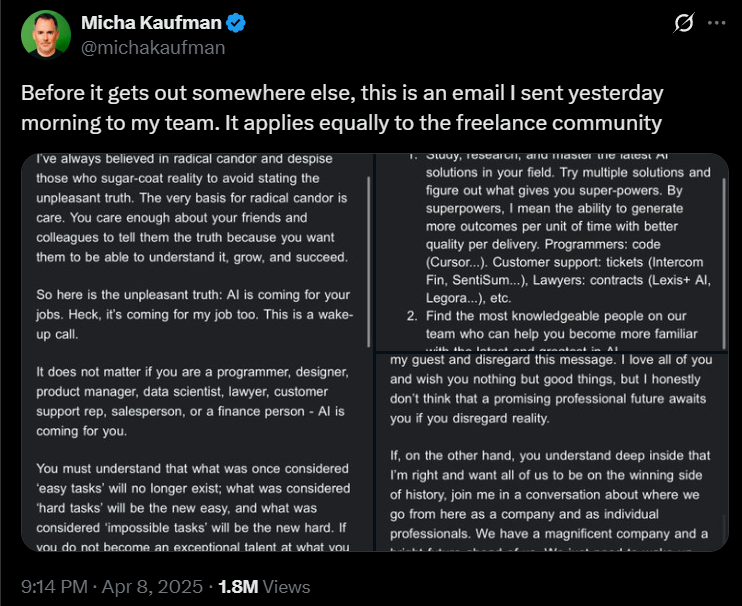Viewport: 742px width, 606px height.
Task: Open Micha Kaufman's profile avatar photo
Action: [x=46, y=35]
